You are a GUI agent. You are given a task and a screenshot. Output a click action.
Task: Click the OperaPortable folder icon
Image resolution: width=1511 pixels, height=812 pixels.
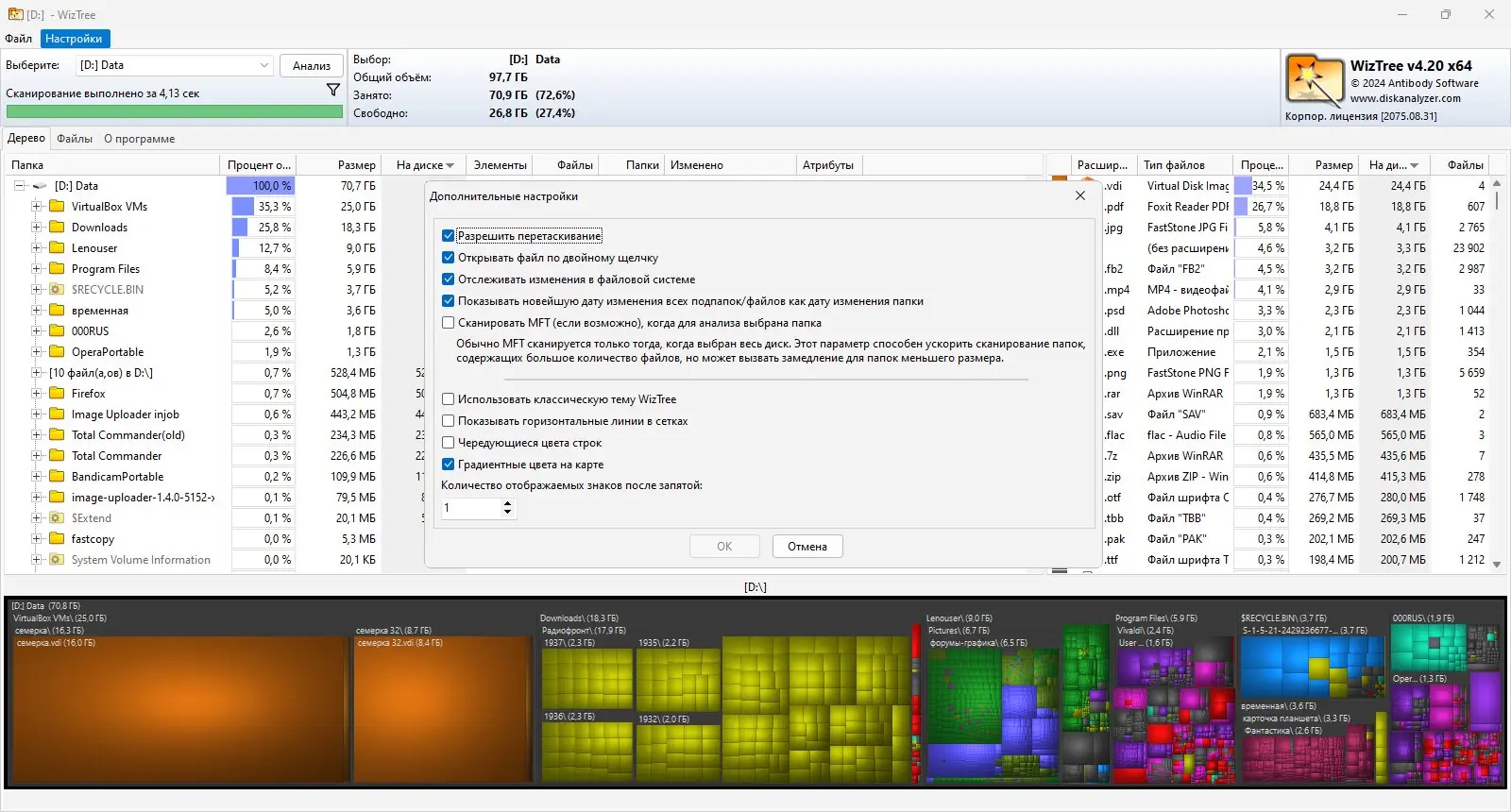point(57,351)
